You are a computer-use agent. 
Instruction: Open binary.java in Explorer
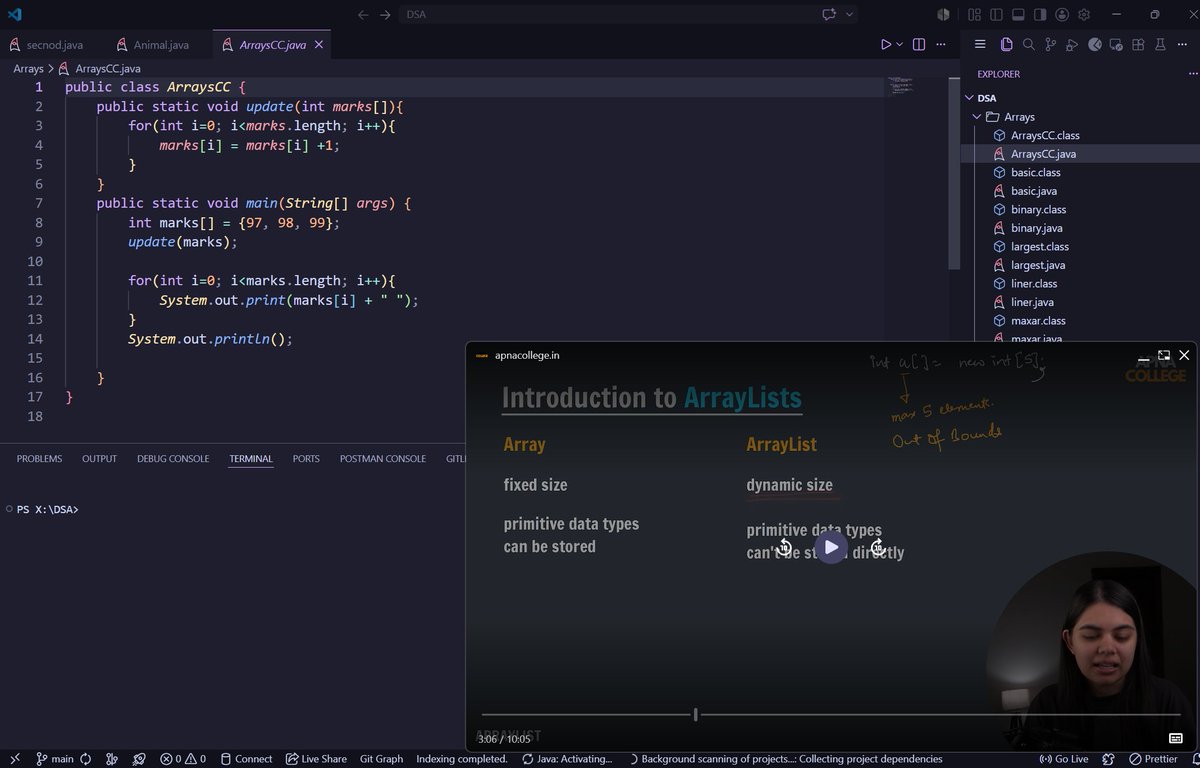[x=1036, y=228]
